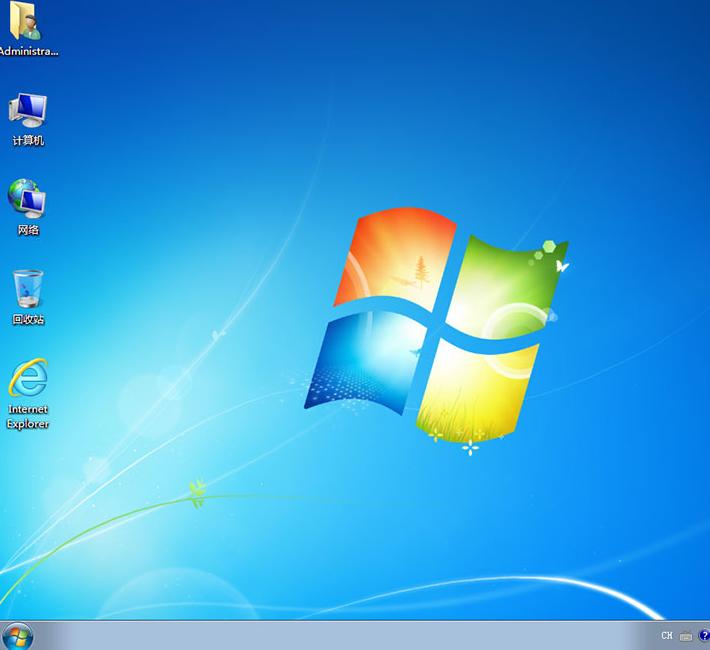Click the 计算机 text label
The height and width of the screenshot is (650, 710).
pos(28,141)
